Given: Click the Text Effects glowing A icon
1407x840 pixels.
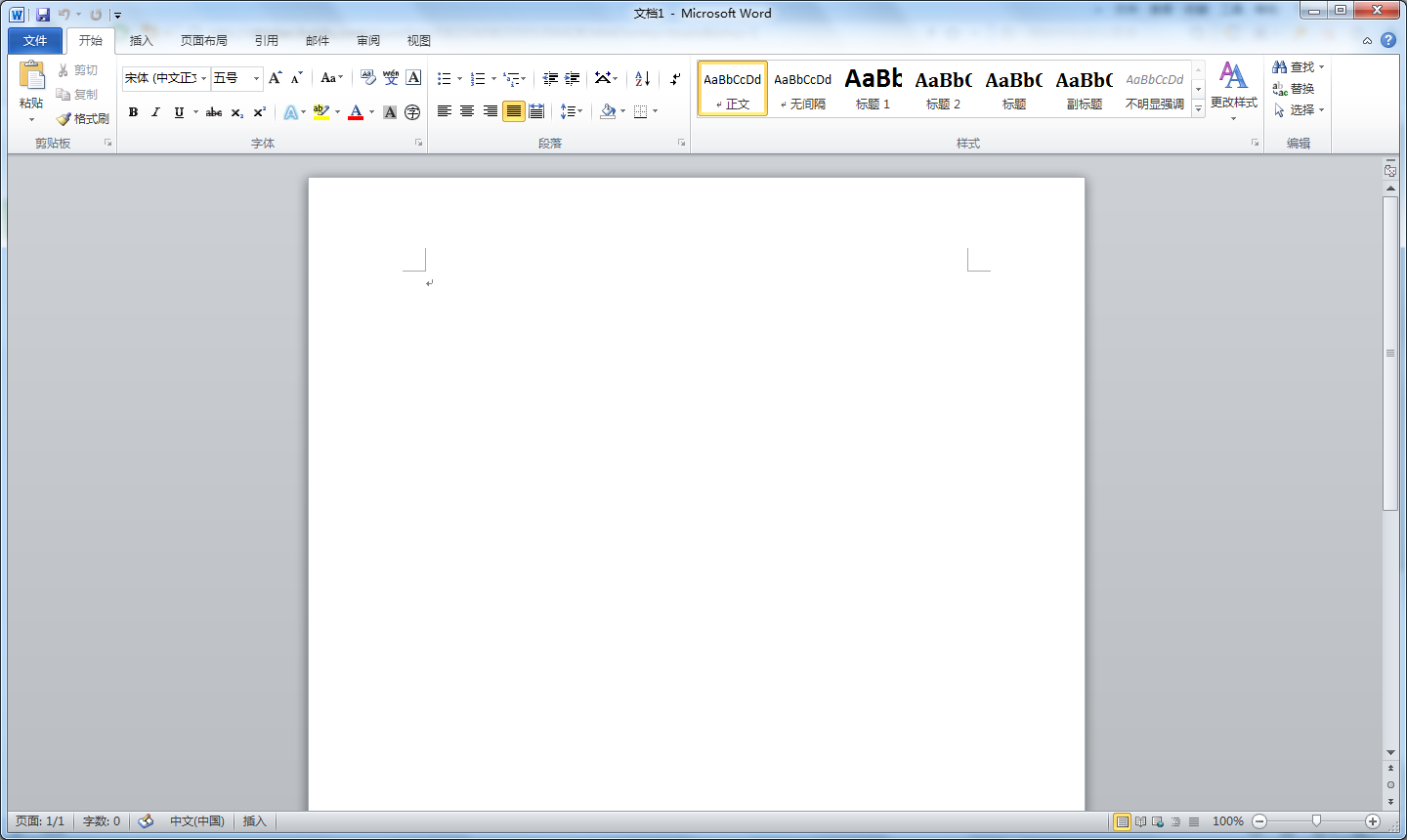Looking at the screenshot, I should pyautogui.click(x=290, y=112).
